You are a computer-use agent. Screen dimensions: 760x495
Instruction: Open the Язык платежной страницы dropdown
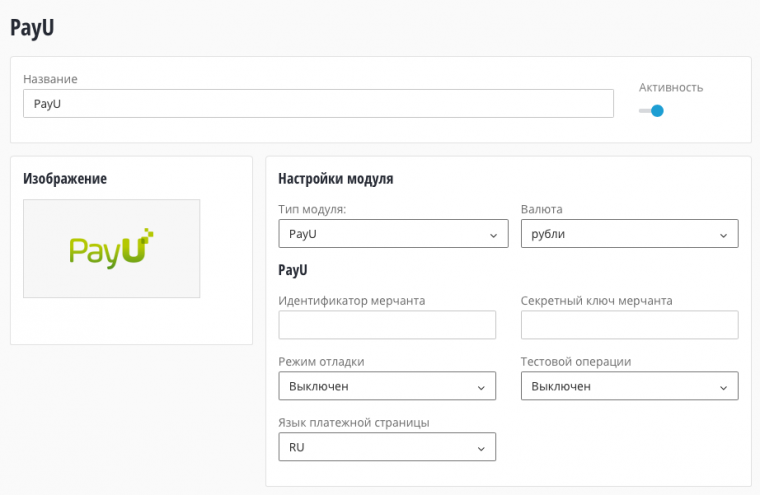386,447
